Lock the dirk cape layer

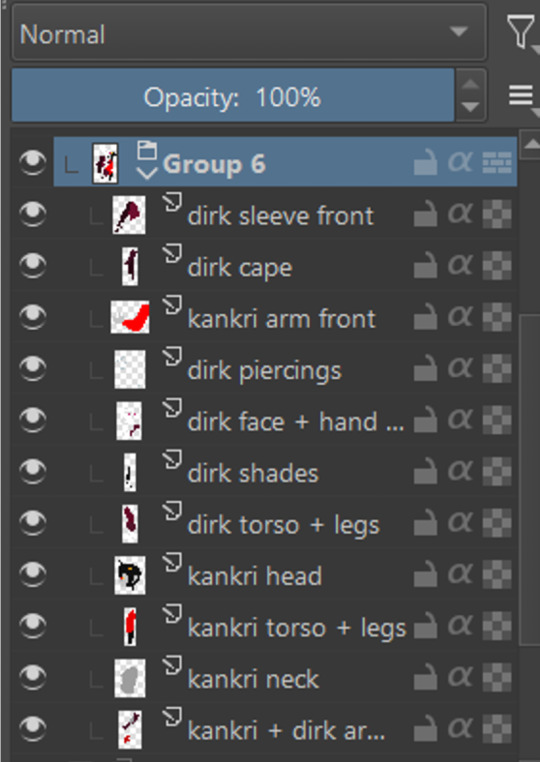[425, 265]
